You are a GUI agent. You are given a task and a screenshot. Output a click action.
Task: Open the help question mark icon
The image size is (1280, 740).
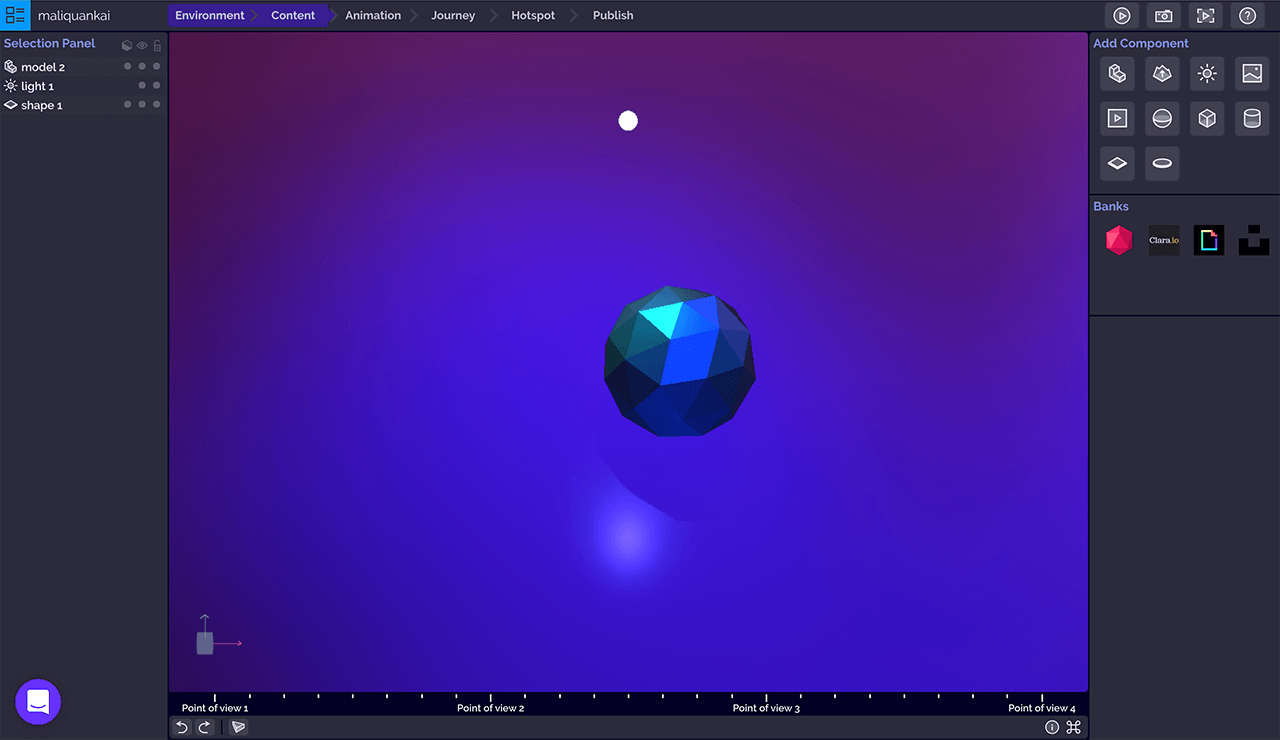(1247, 16)
